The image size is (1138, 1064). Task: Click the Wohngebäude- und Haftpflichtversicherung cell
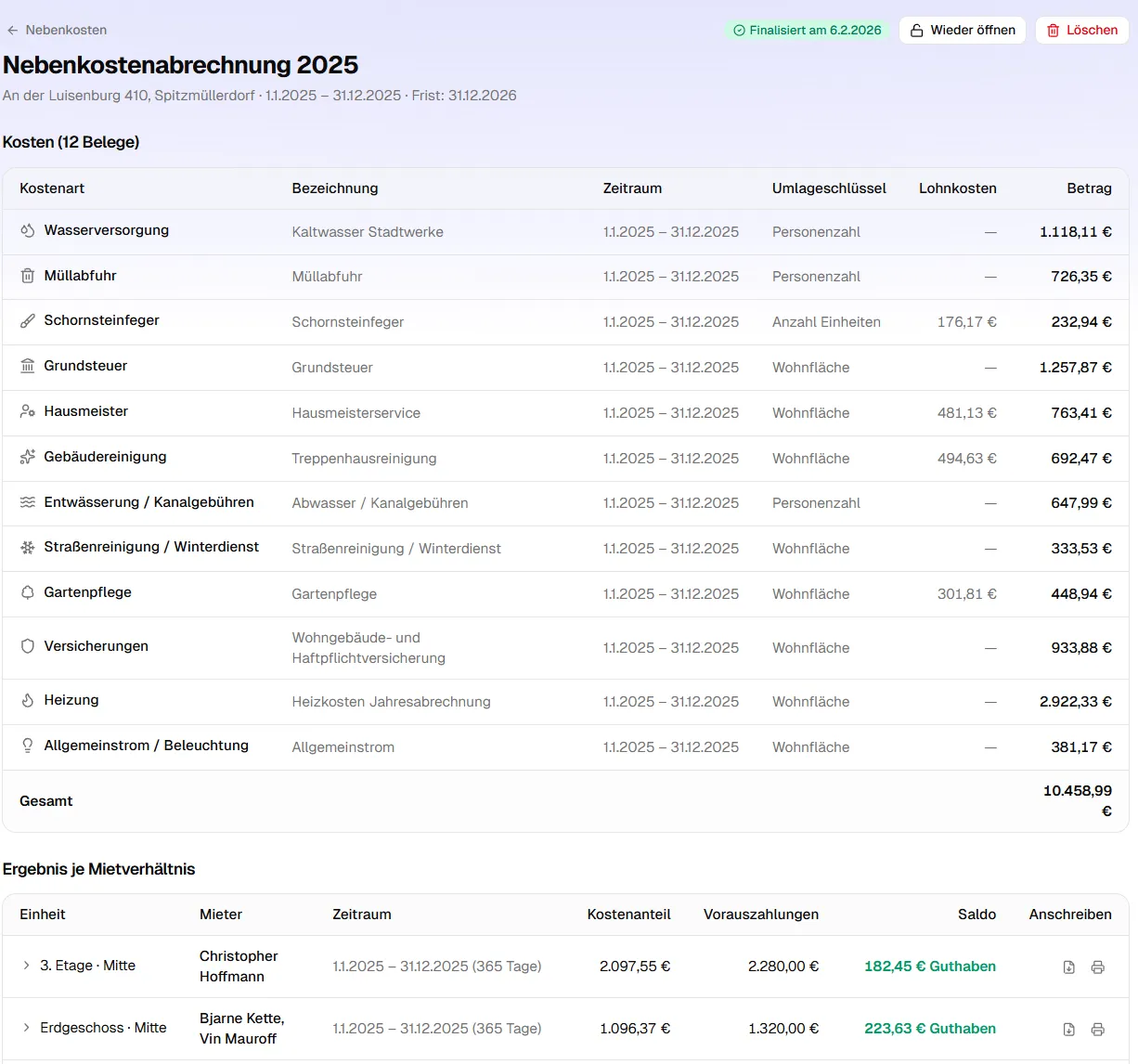coord(369,648)
